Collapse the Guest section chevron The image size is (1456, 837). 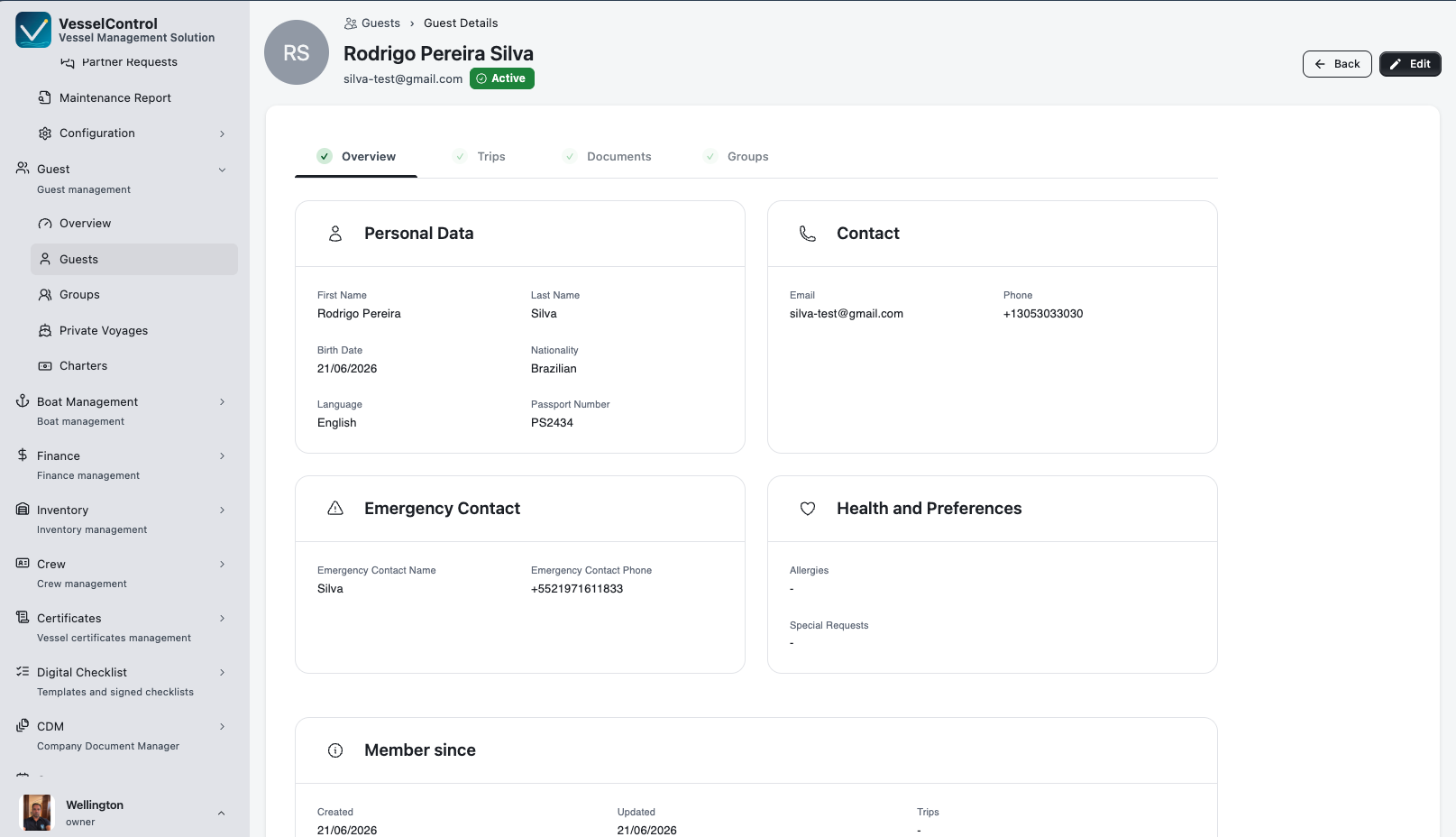point(222,170)
